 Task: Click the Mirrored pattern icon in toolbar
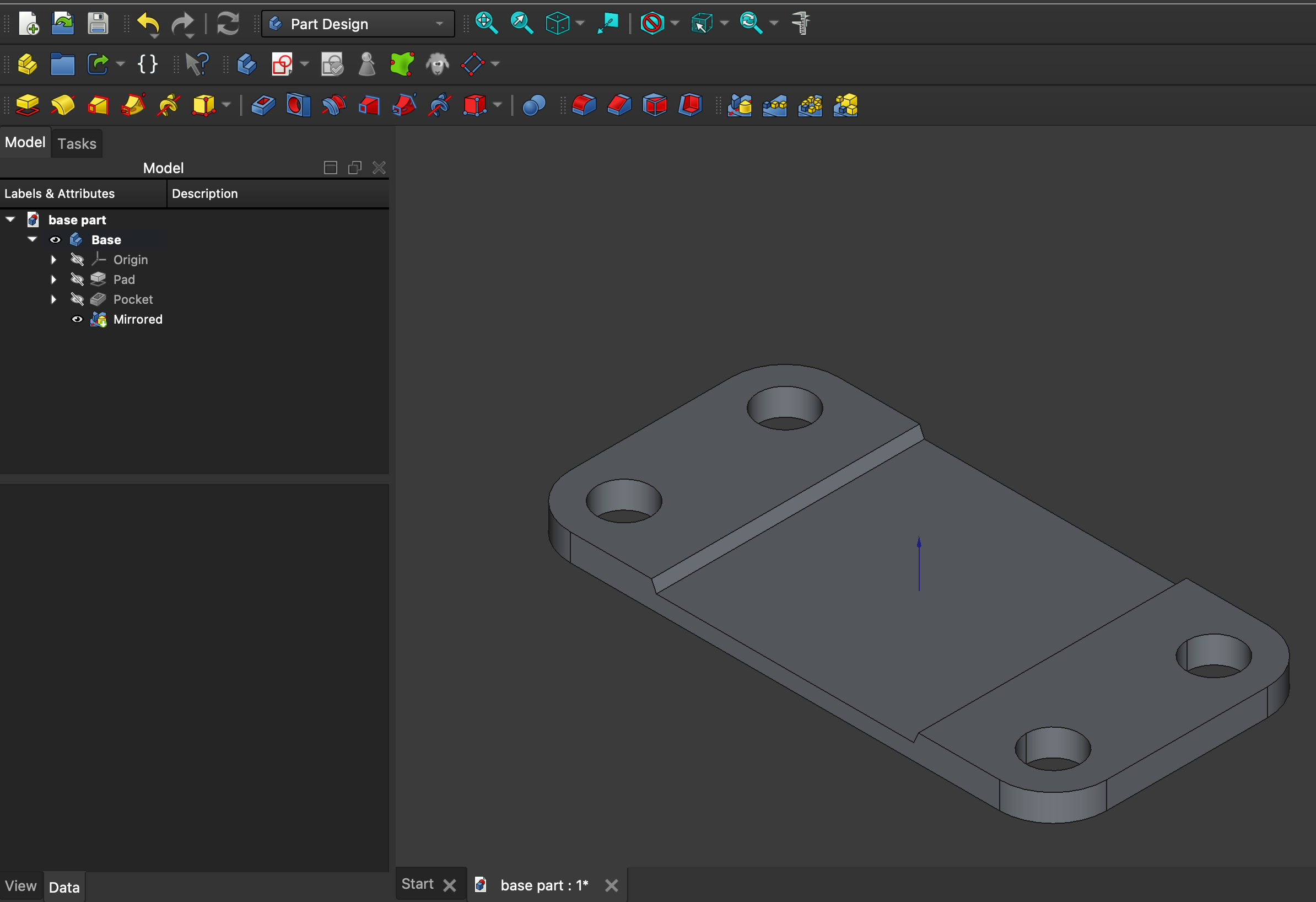coord(740,105)
